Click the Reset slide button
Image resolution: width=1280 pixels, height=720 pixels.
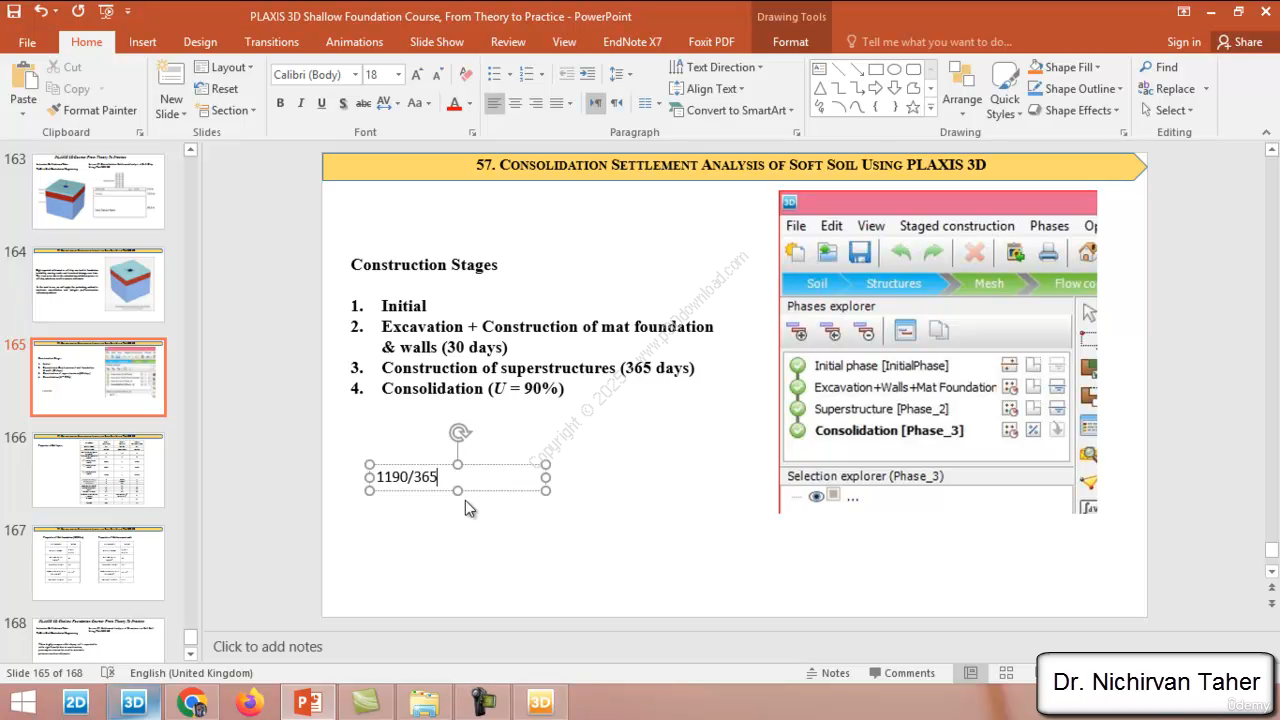pyautogui.click(x=216, y=89)
